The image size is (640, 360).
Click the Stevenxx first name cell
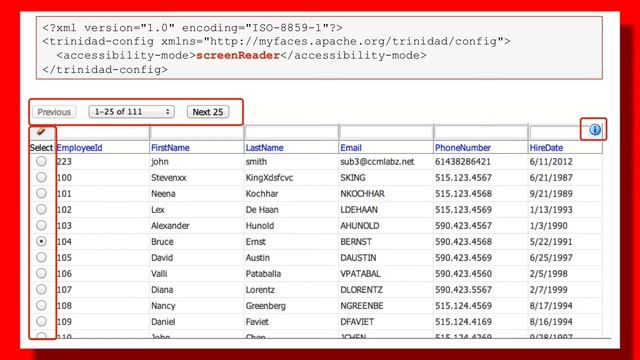(x=169, y=178)
